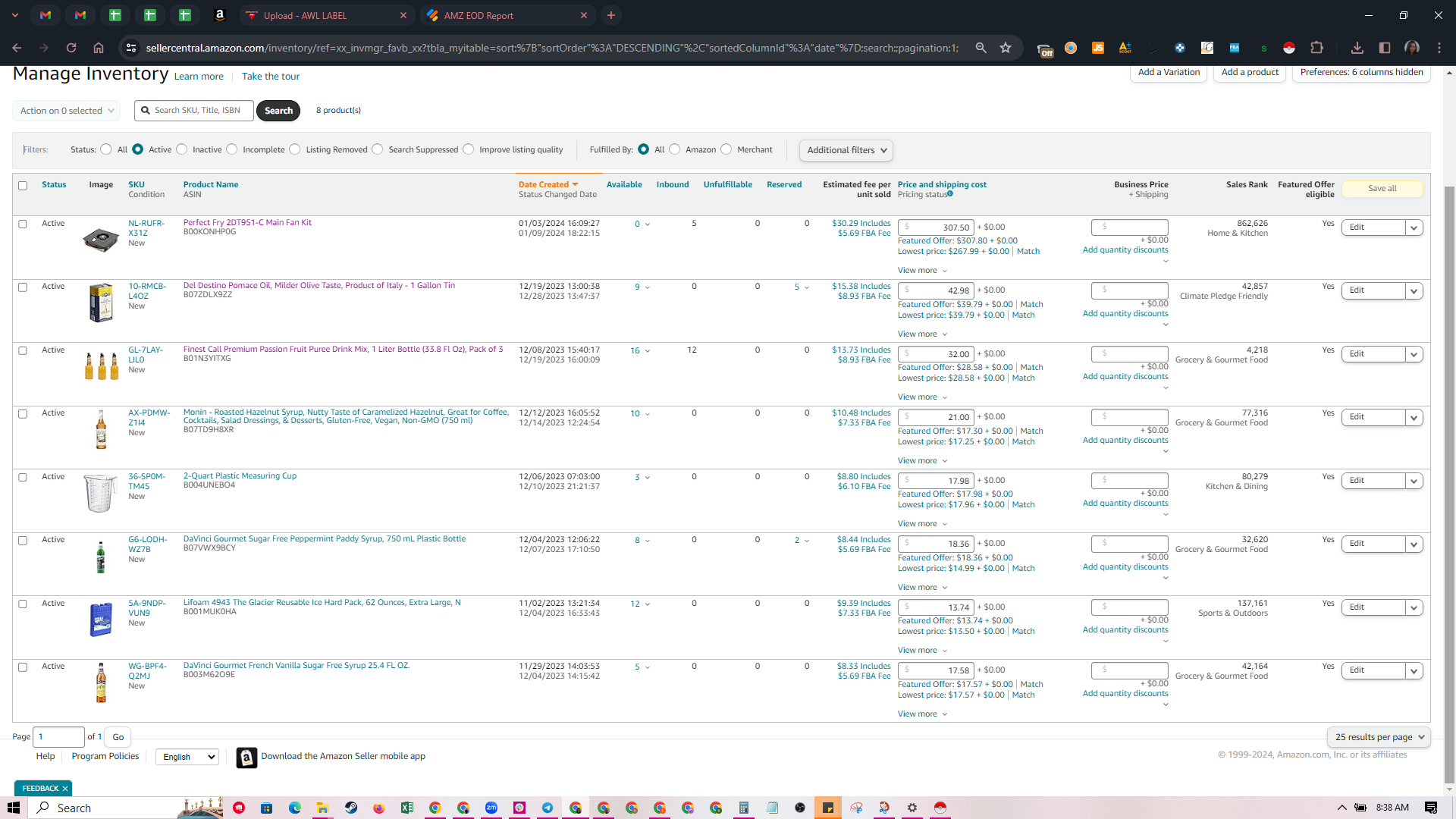The width and height of the screenshot is (1456, 819).
Task: Open Excel from the taskbar
Action: click(407, 808)
